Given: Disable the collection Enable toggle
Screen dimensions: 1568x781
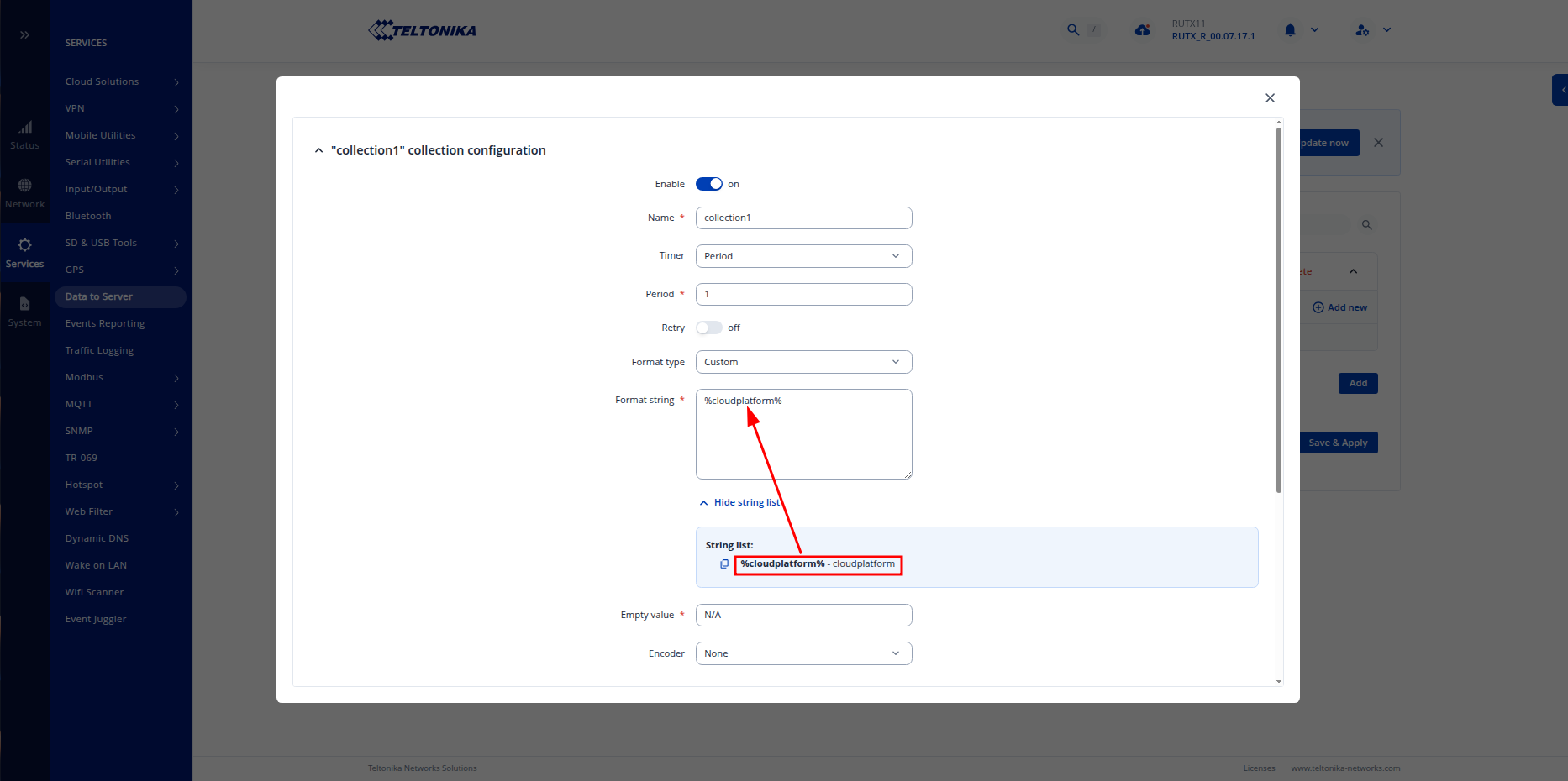Looking at the screenshot, I should click(708, 184).
